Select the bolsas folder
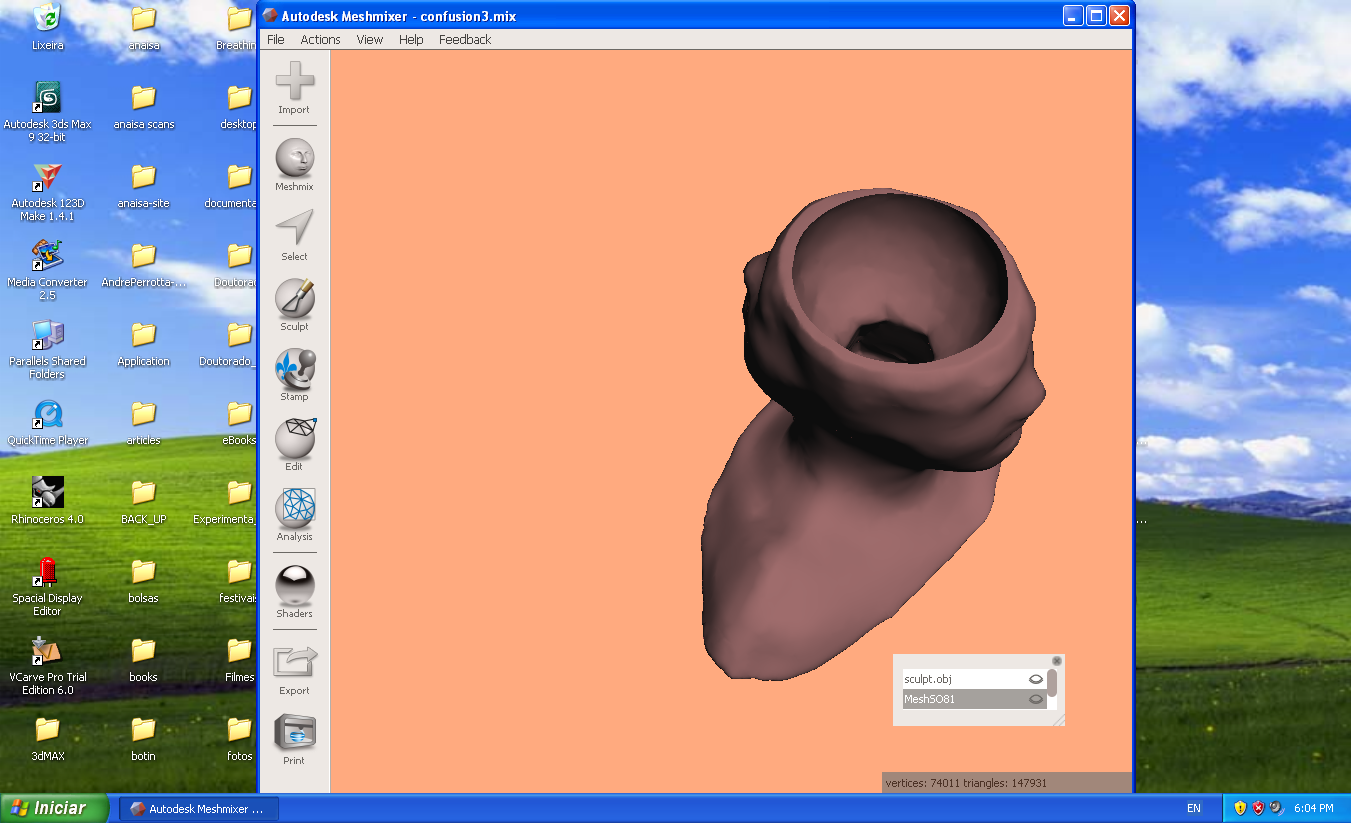Screen dimensions: 1351x823 click(143, 580)
